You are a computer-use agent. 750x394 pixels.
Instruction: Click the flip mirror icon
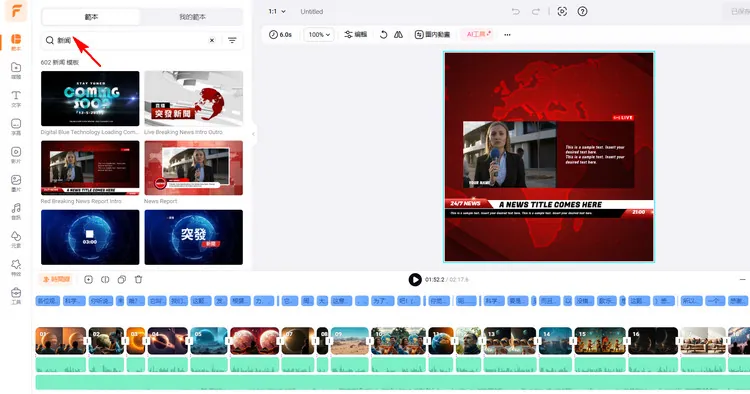coord(398,34)
